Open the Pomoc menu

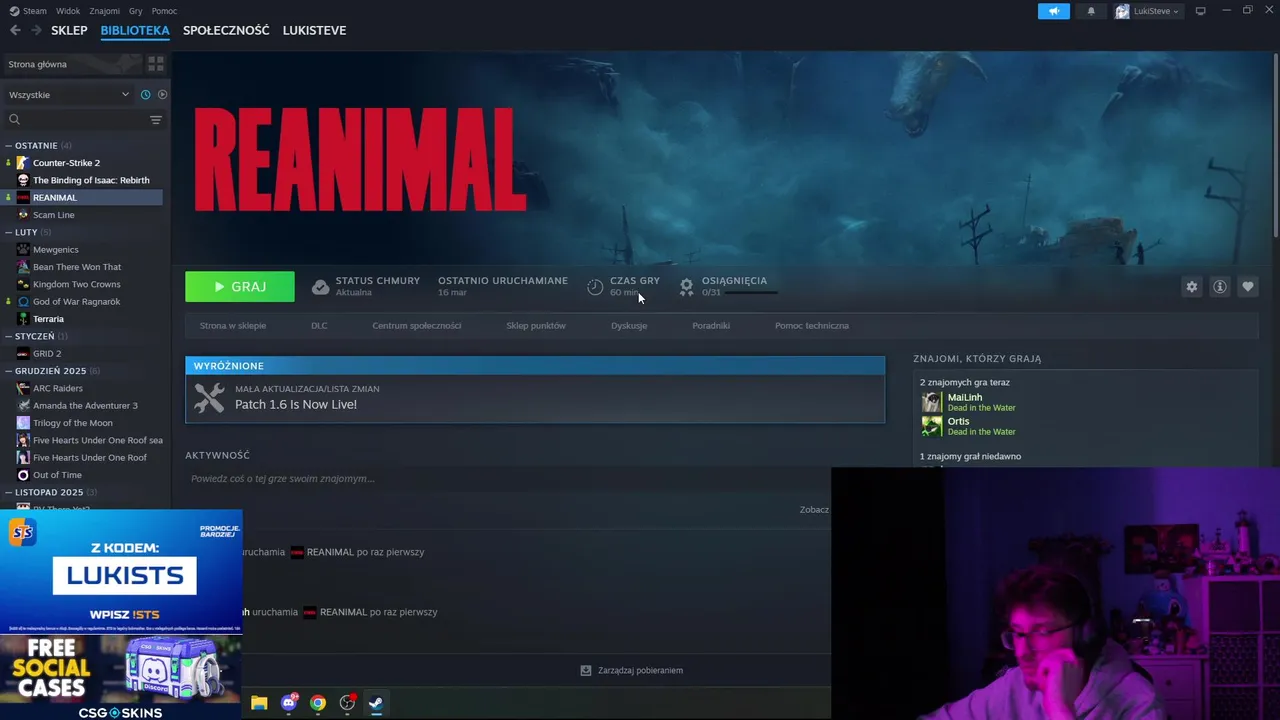[164, 11]
